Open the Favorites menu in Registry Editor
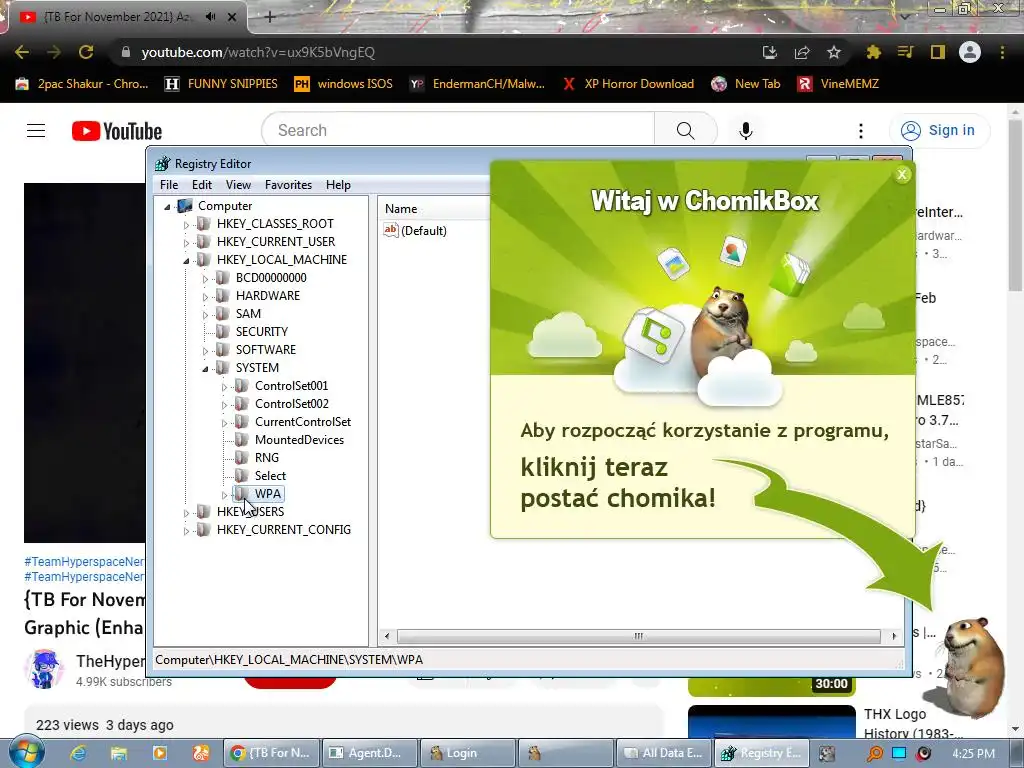 [x=288, y=185]
